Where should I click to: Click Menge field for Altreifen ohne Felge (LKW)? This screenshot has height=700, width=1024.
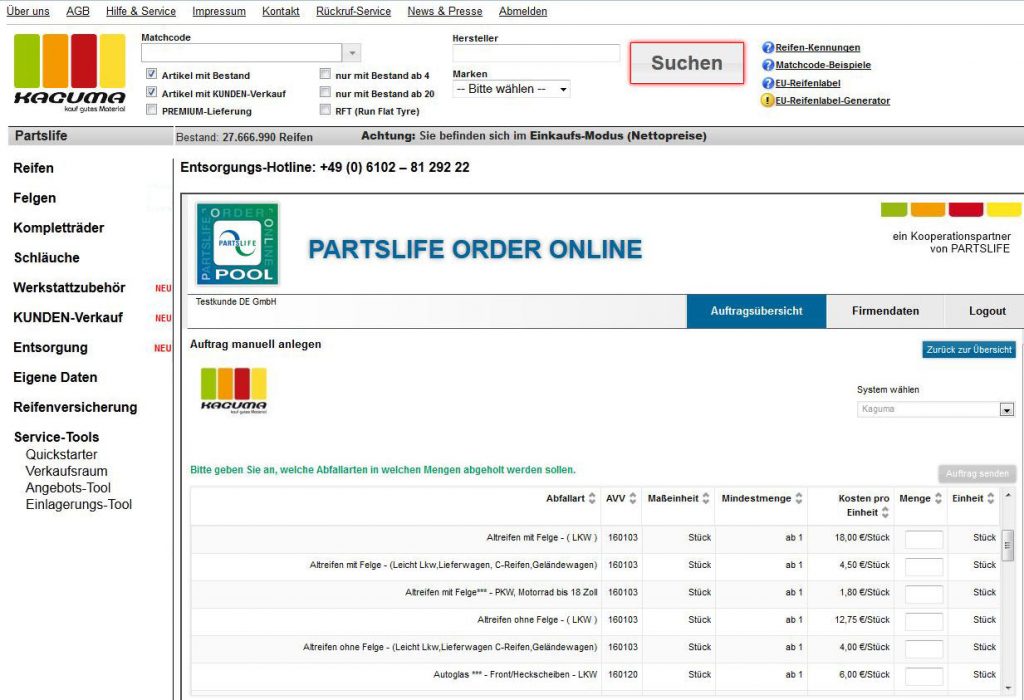tap(923, 621)
